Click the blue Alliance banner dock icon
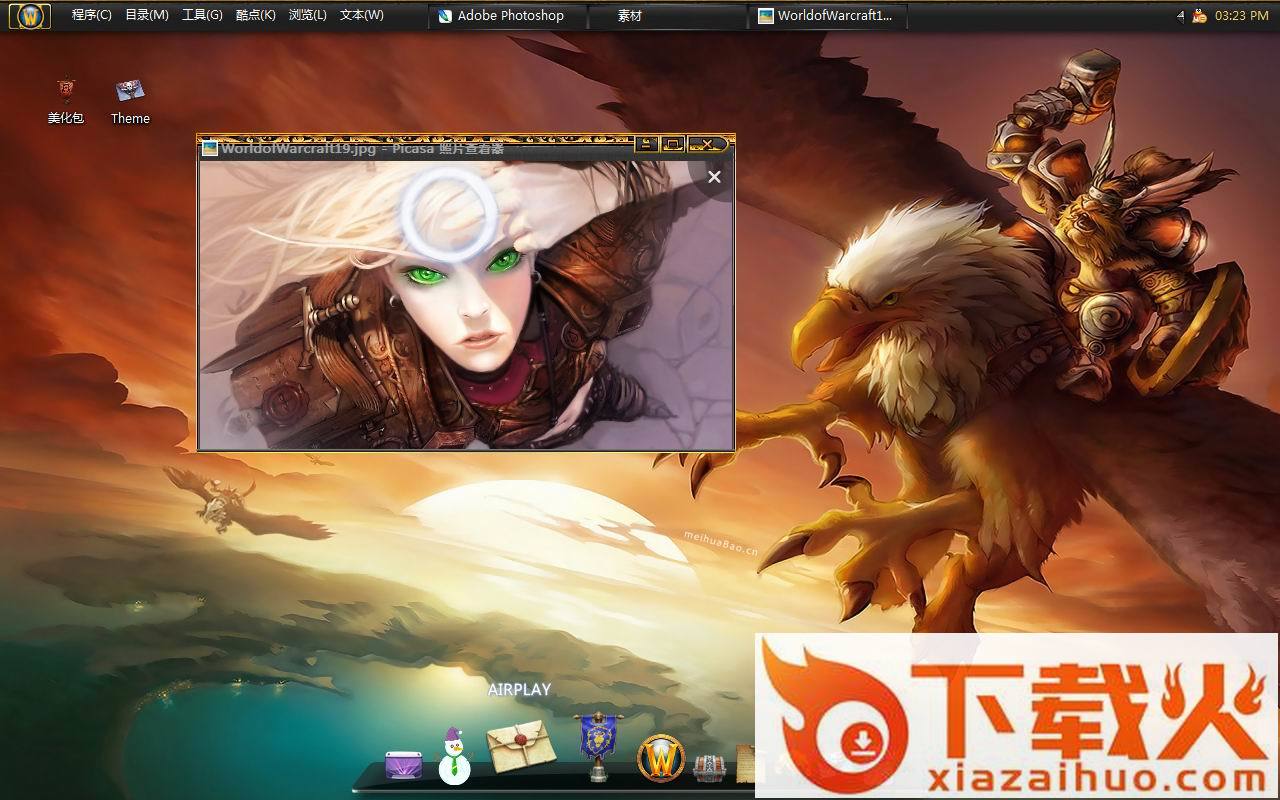Screen dimensions: 1280x800 [x=598, y=747]
